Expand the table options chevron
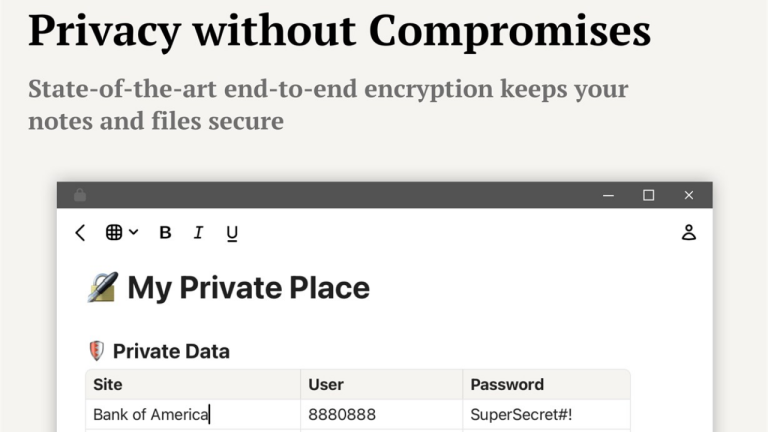Screen dimensions: 768x432 tap(134, 232)
